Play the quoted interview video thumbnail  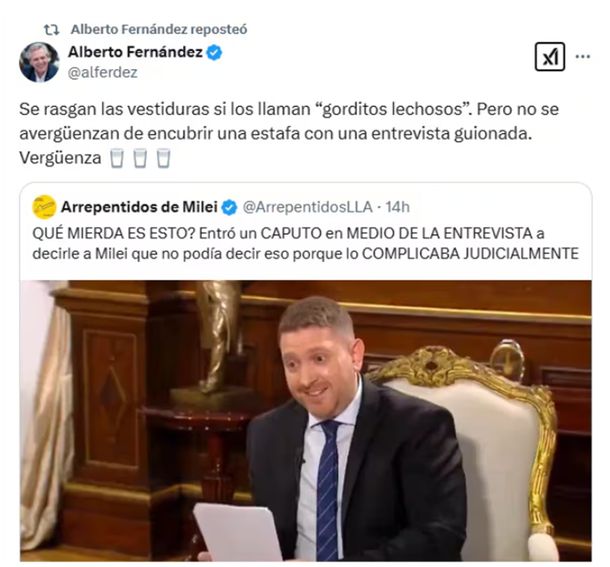click(306, 421)
